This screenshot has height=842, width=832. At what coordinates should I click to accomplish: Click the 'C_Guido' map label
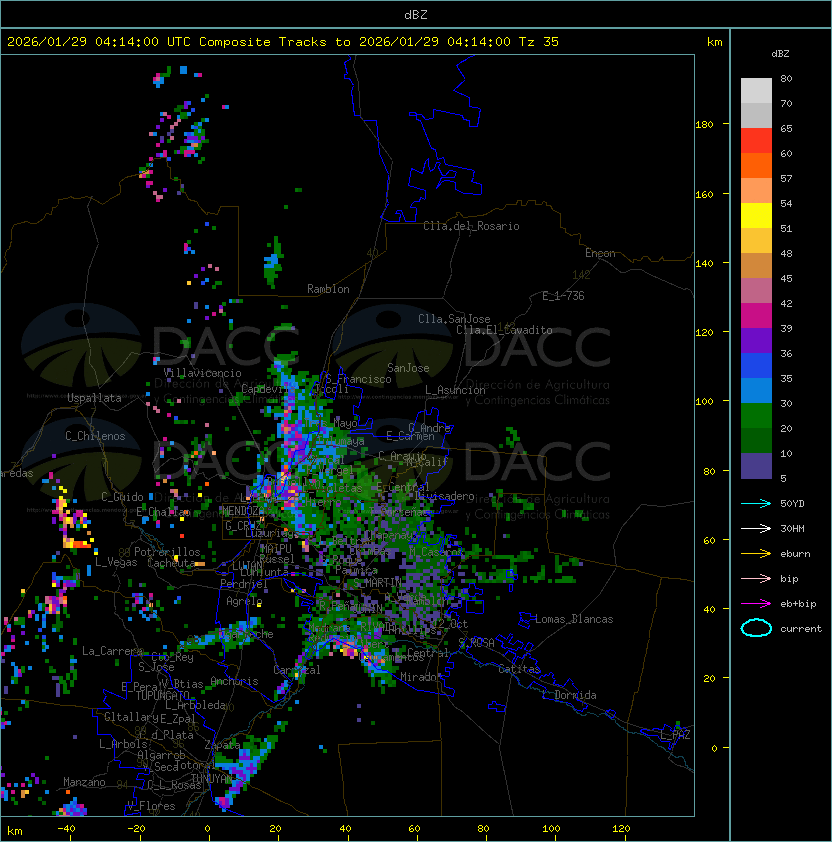[122, 497]
